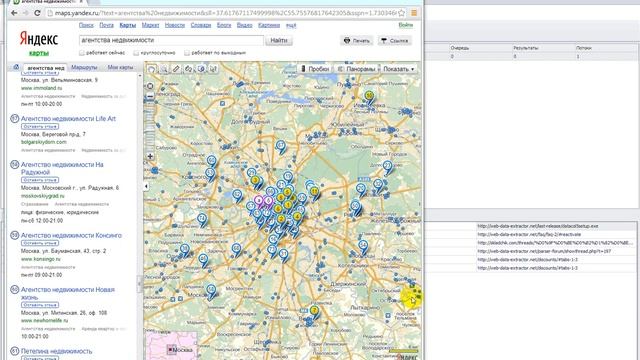Toggle the Пробки traffic layer
Viewport: 640px width, 360px height.
coord(315,69)
